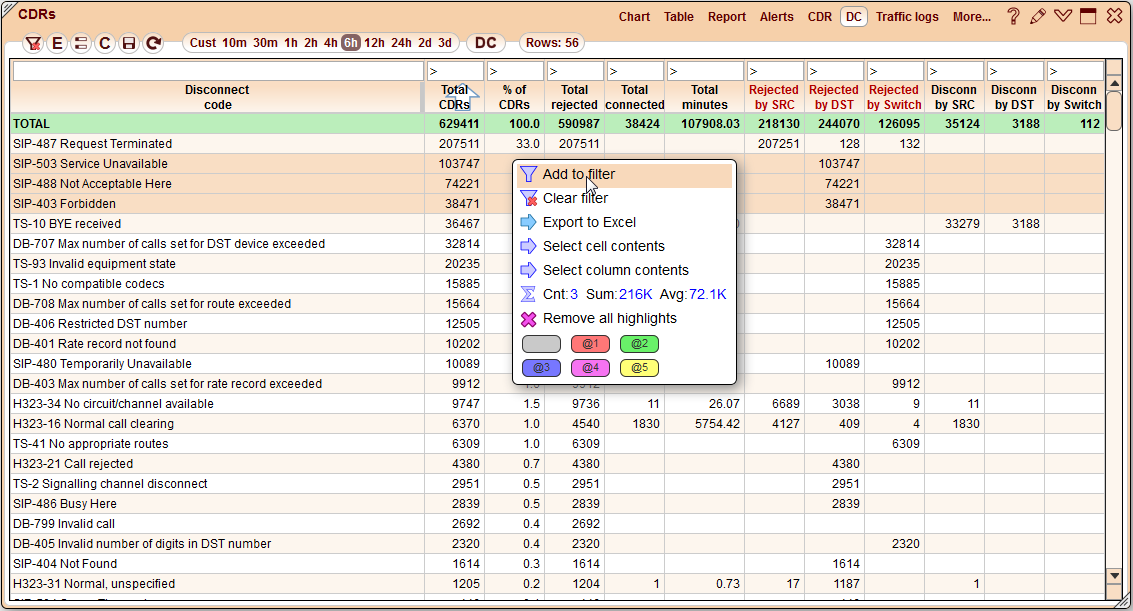Switch time range to 24h
Viewport: 1133px width, 611px height.
coord(401,43)
